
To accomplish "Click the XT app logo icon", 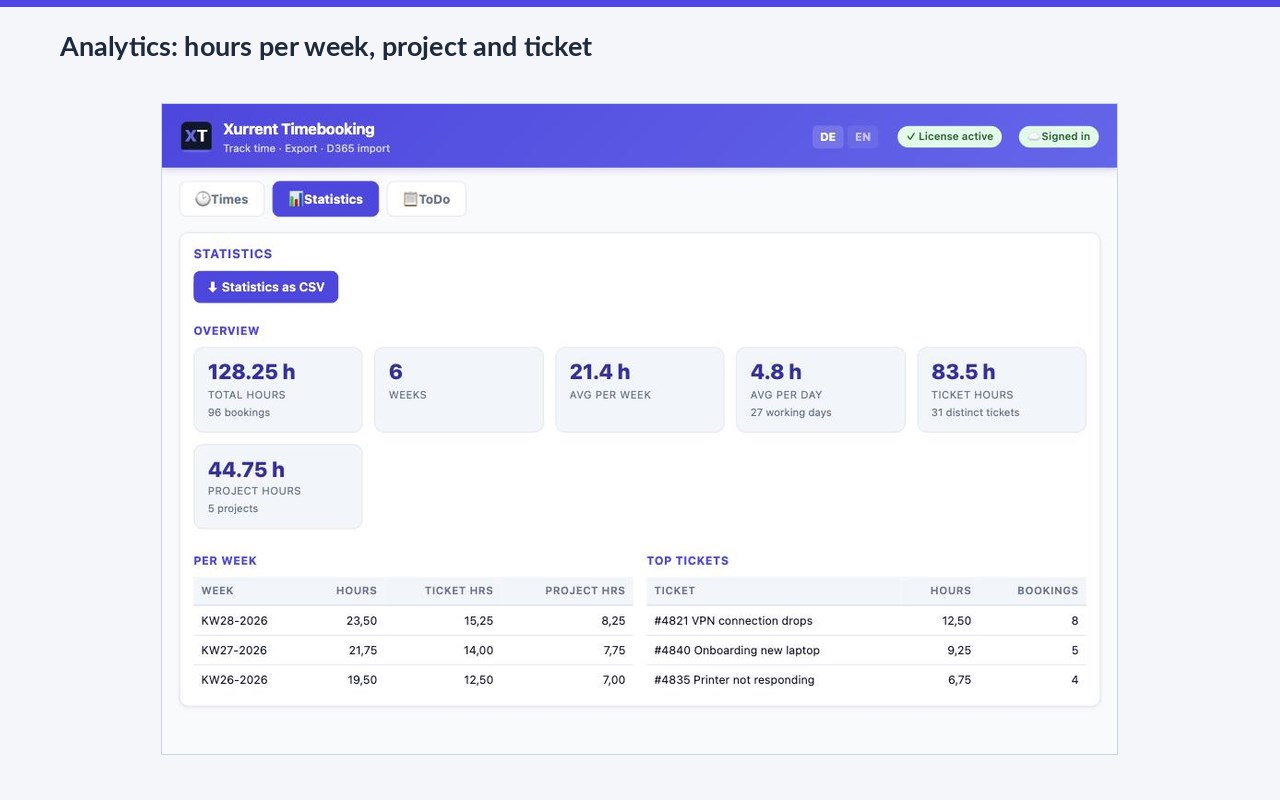I will 196,136.
